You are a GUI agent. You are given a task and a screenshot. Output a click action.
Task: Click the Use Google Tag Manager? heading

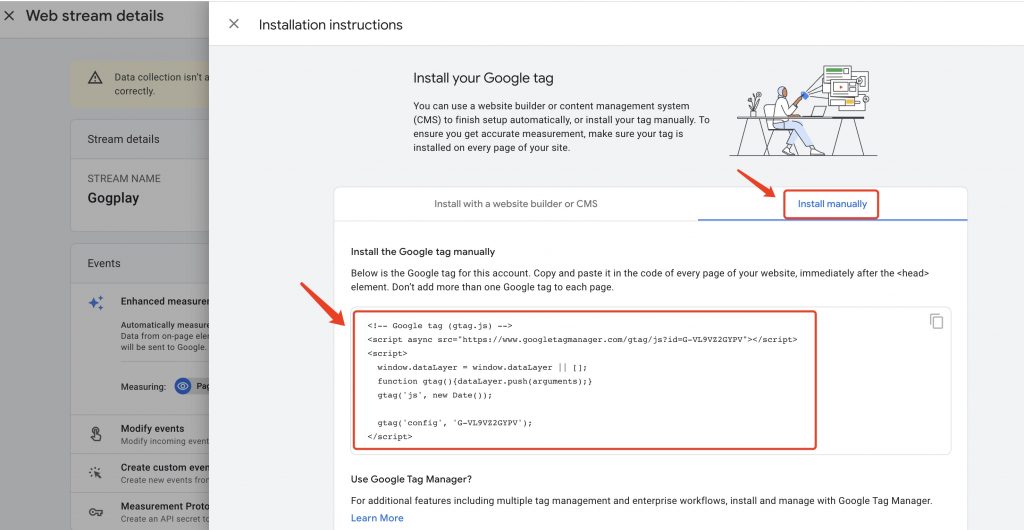pyautogui.click(x=411, y=479)
